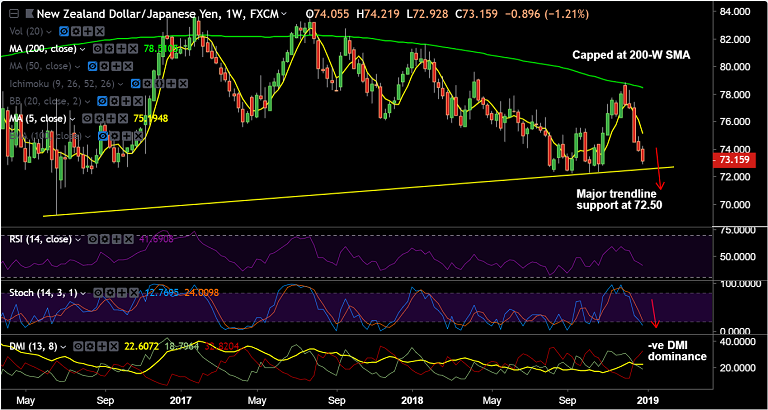Hide Stoch (14, 3, 1) with its eye icon
This screenshot has width=768, height=410.
(x=98, y=293)
